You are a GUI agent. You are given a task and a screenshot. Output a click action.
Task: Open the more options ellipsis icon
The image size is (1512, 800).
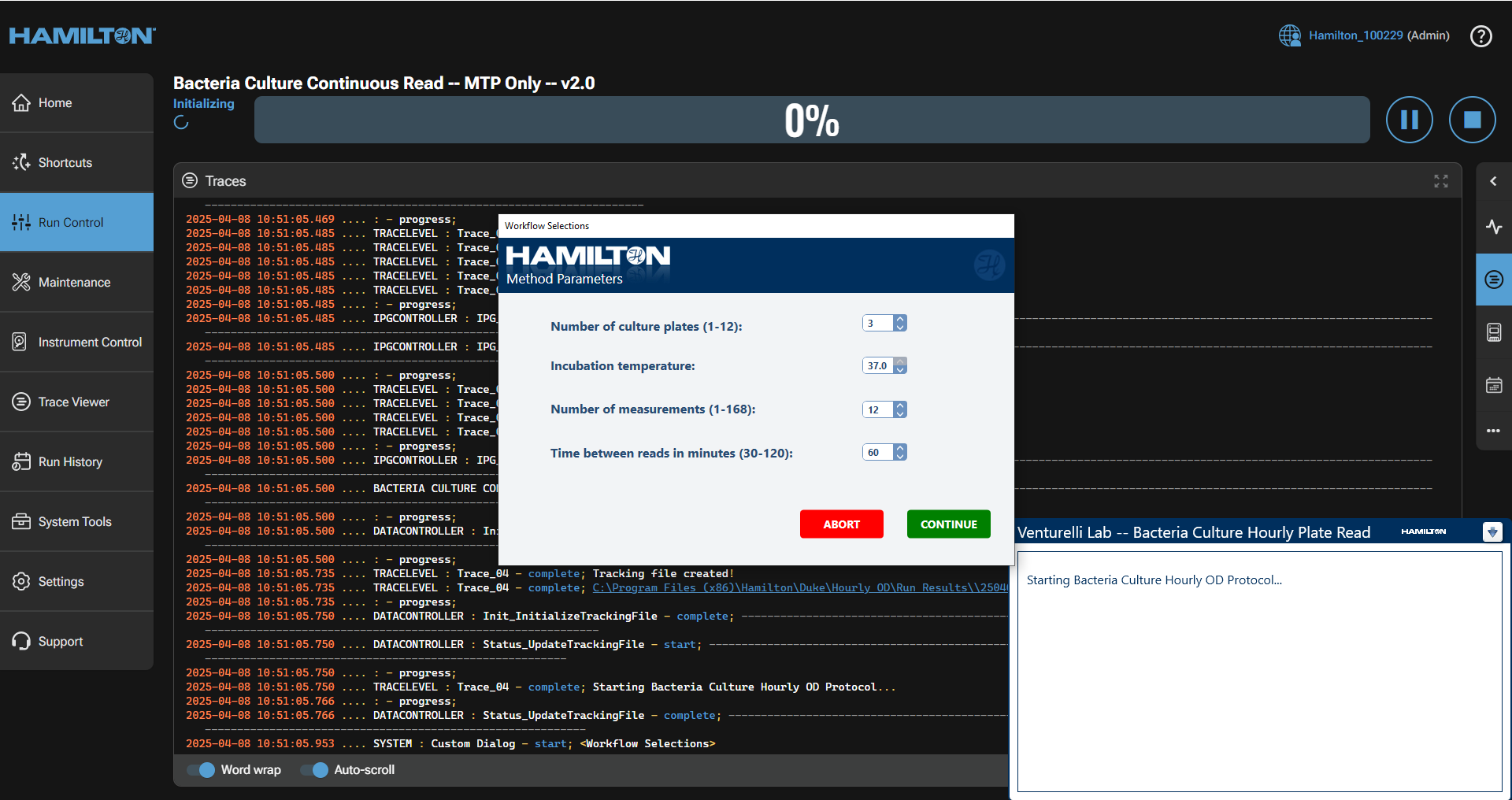[1493, 431]
